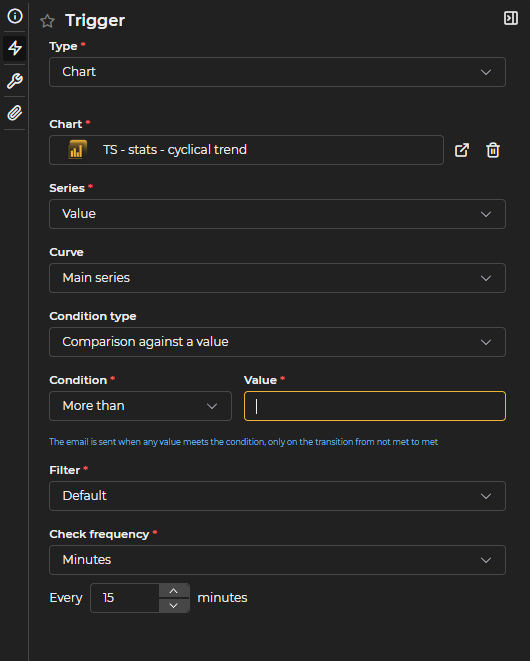Click the Every minutes number field
Image resolution: width=530 pixels, height=661 pixels.
(125, 598)
